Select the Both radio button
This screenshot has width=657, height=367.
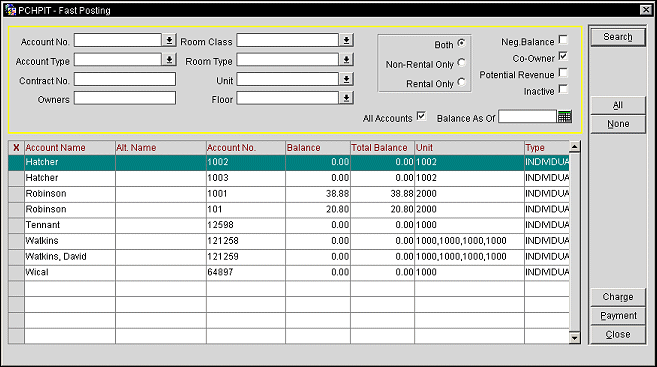[x=461, y=43]
